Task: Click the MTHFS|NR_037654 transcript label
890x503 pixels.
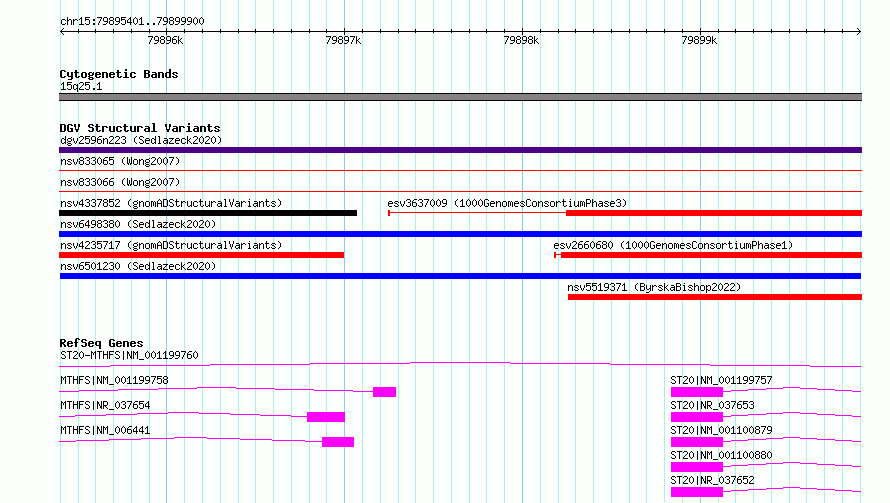Action: pos(105,405)
